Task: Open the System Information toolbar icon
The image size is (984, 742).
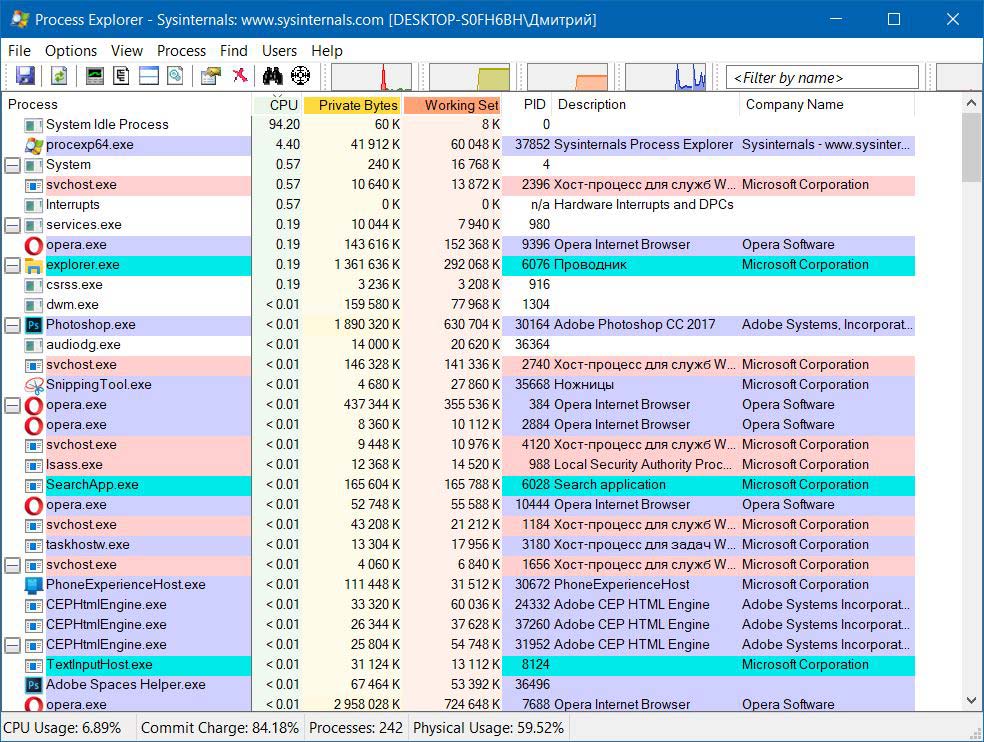Action: [95, 76]
